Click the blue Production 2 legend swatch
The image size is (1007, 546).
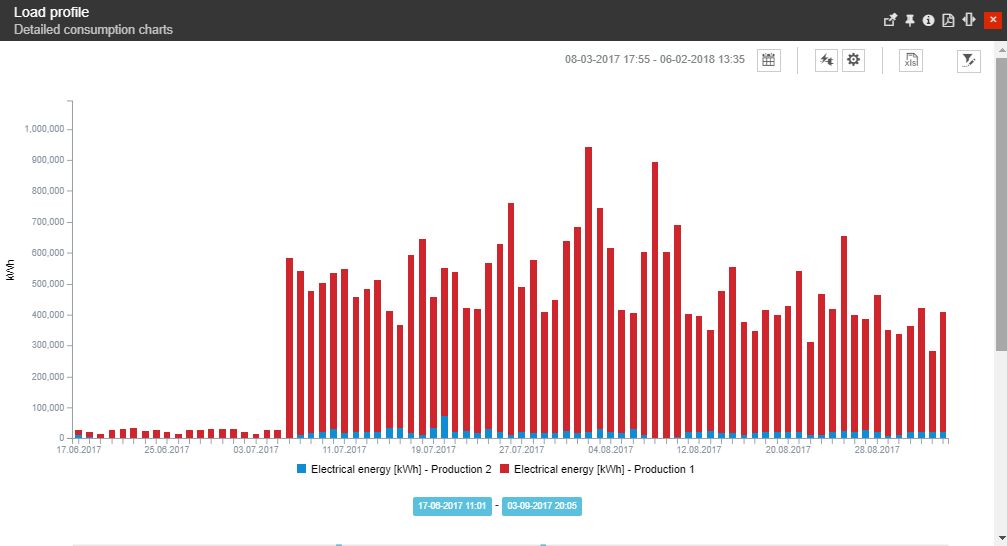[x=302, y=468]
